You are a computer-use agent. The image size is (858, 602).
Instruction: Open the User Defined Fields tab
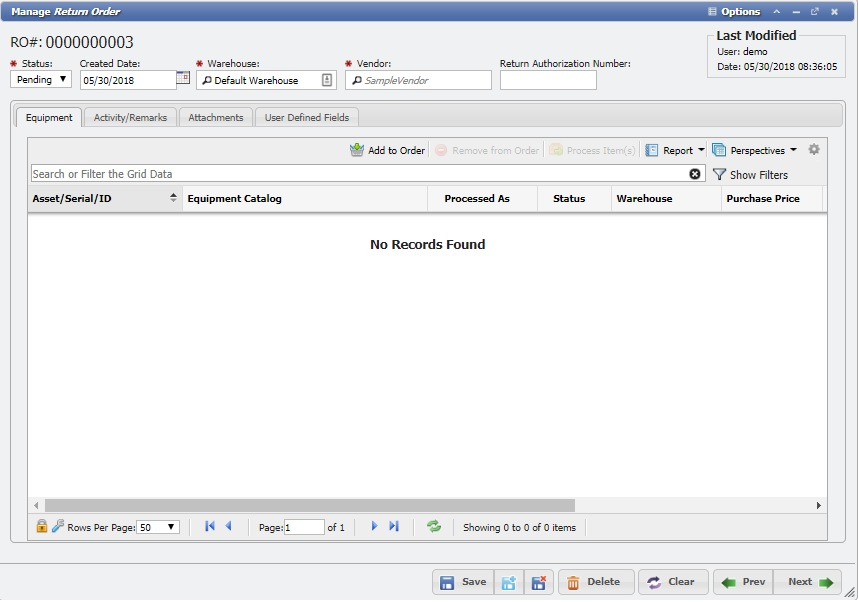(x=307, y=117)
